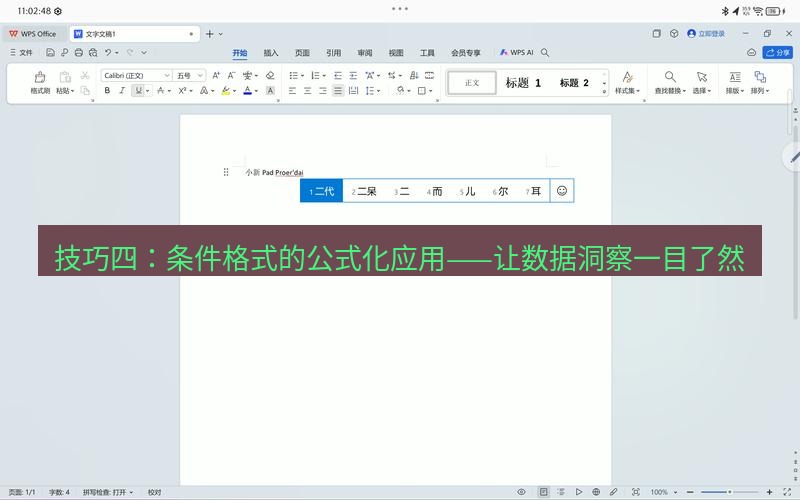Select IME candidate 二代
This screenshot has width=800, height=500.
click(321, 191)
